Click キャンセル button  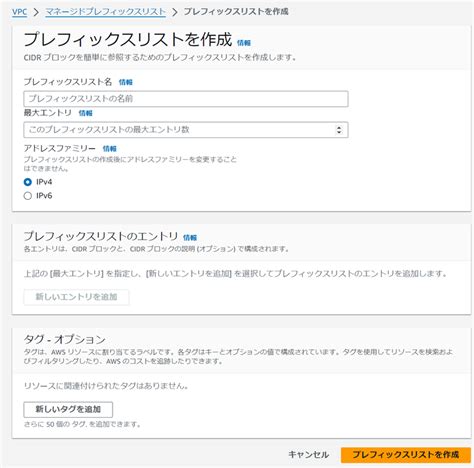(308, 455)
